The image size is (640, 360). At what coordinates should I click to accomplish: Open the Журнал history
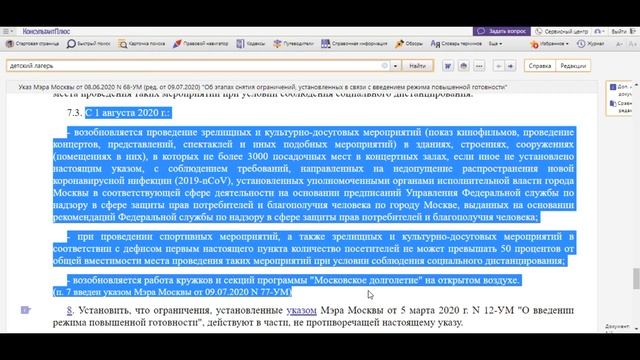[x=591, y=44]
